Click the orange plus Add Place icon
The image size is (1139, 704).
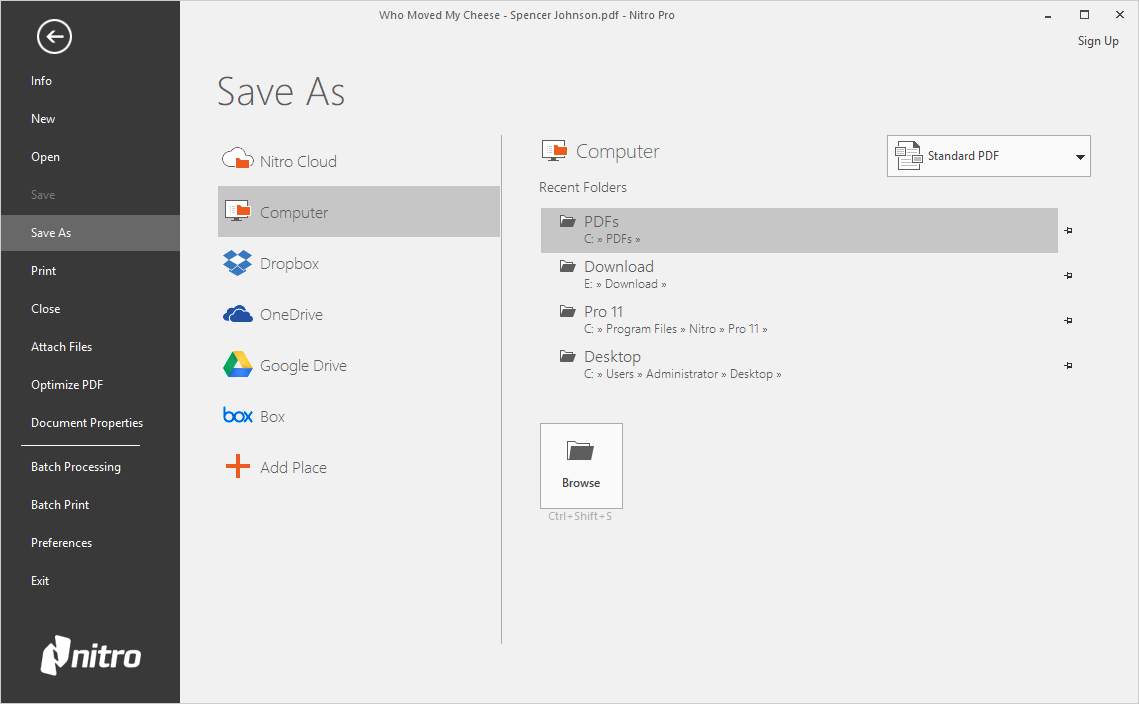[238, 466]
